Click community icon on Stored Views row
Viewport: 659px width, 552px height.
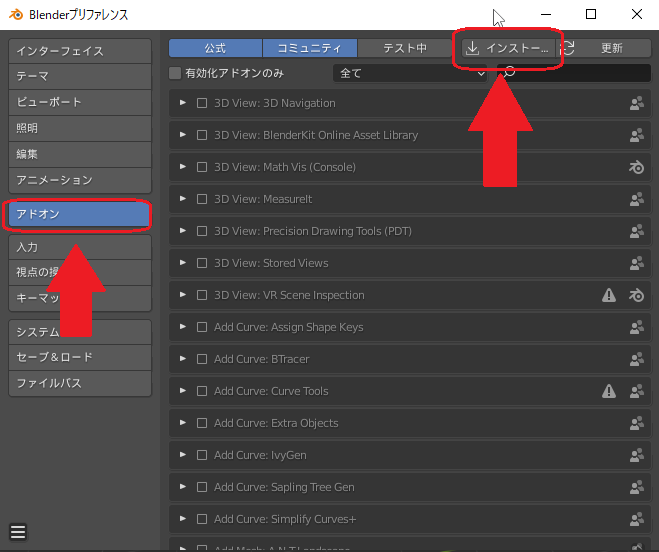click(637, 263)
